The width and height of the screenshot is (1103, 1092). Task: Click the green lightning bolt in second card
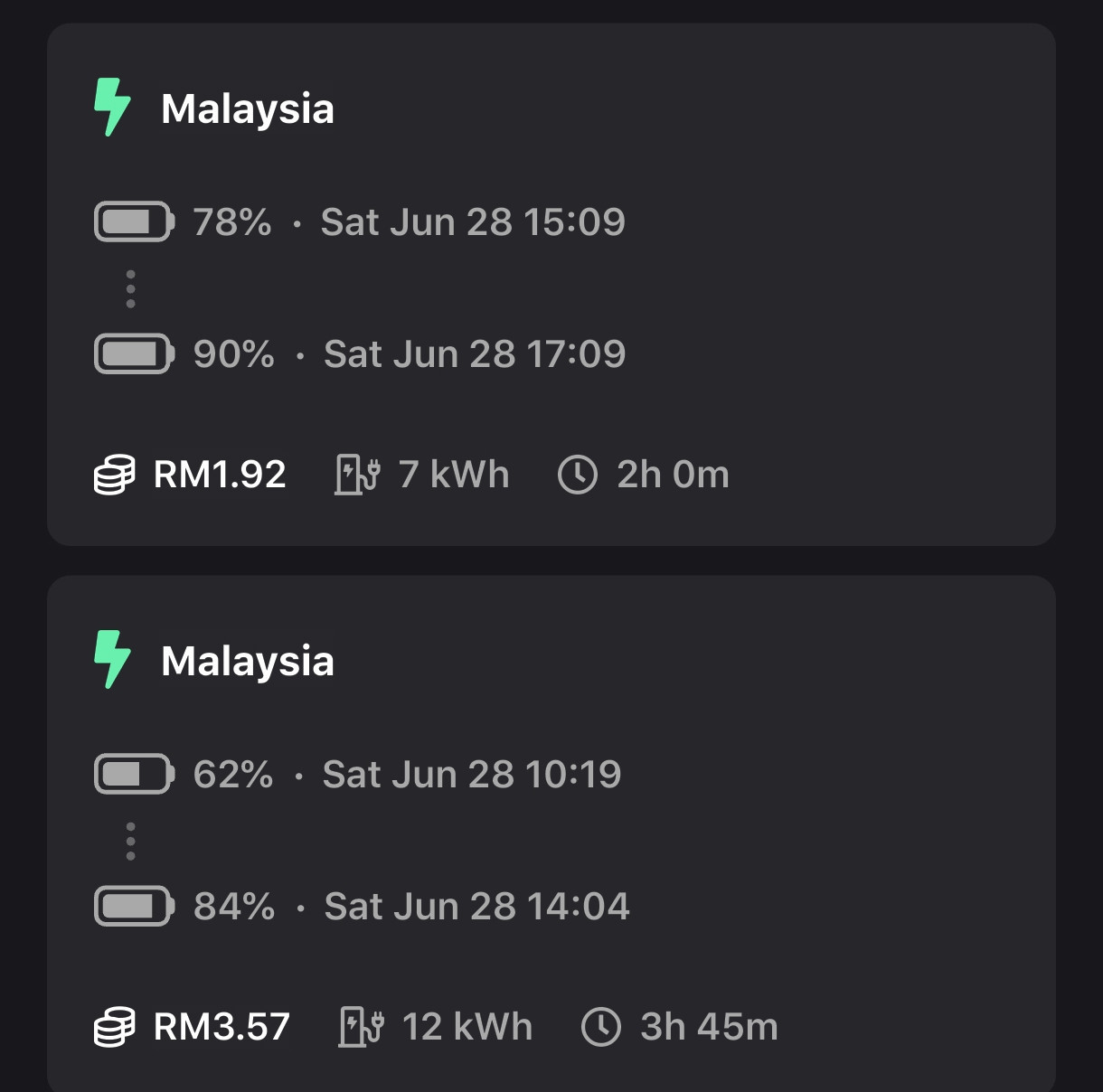click(113, 660)
